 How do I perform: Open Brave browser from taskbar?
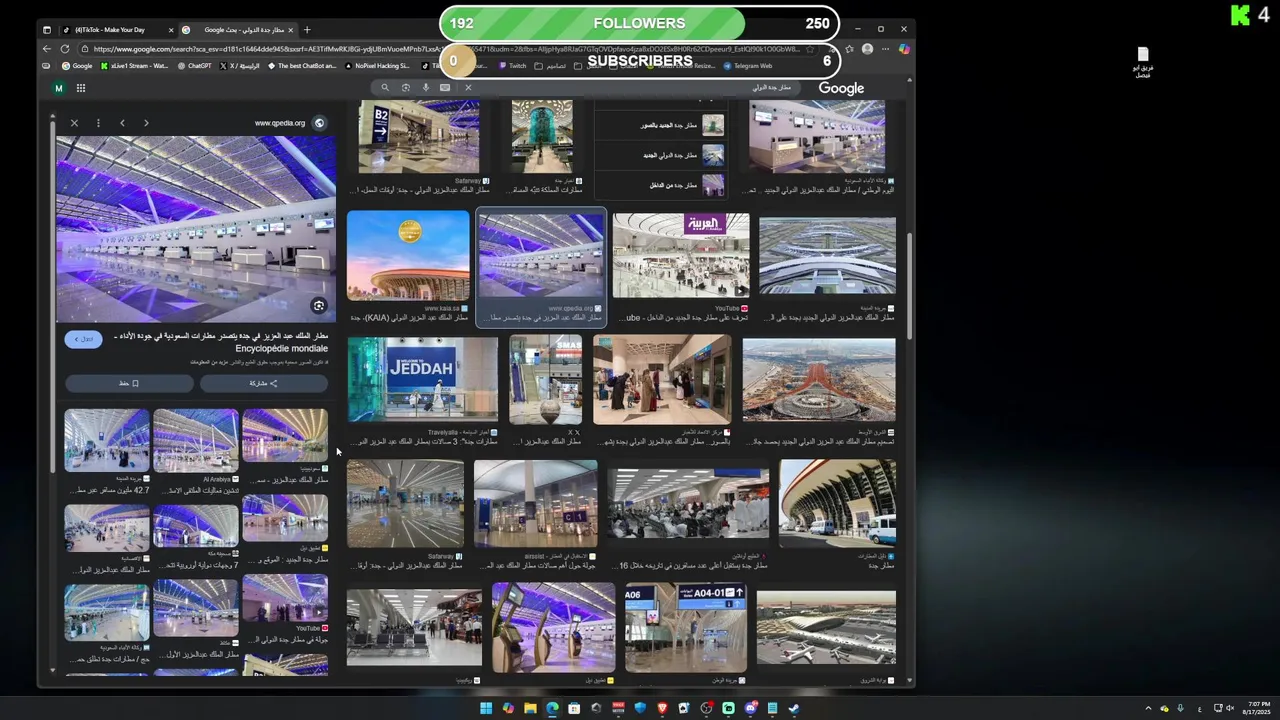[x=662, y=708]
